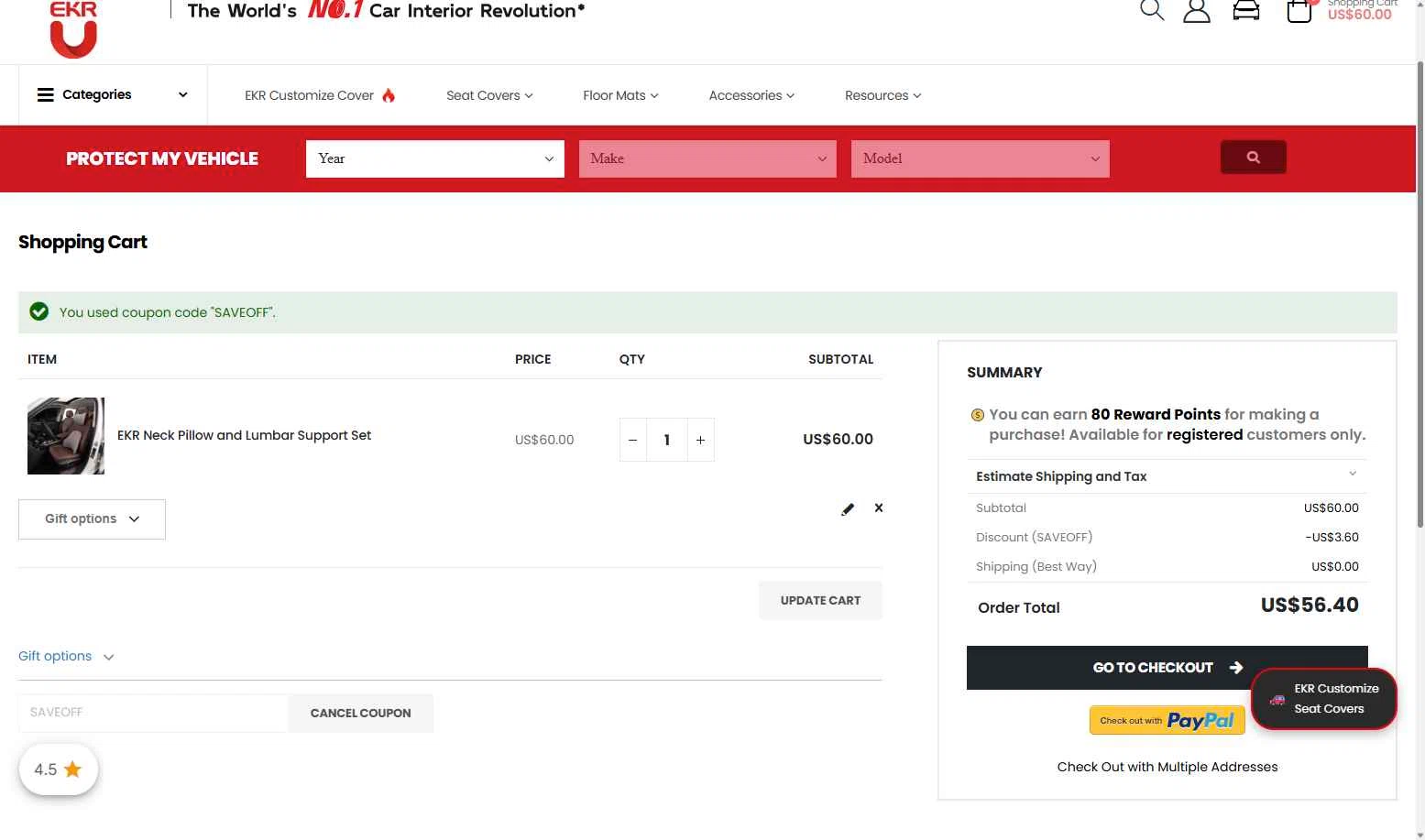
Task: Open the Model dropdown
Action: (981, 158)
